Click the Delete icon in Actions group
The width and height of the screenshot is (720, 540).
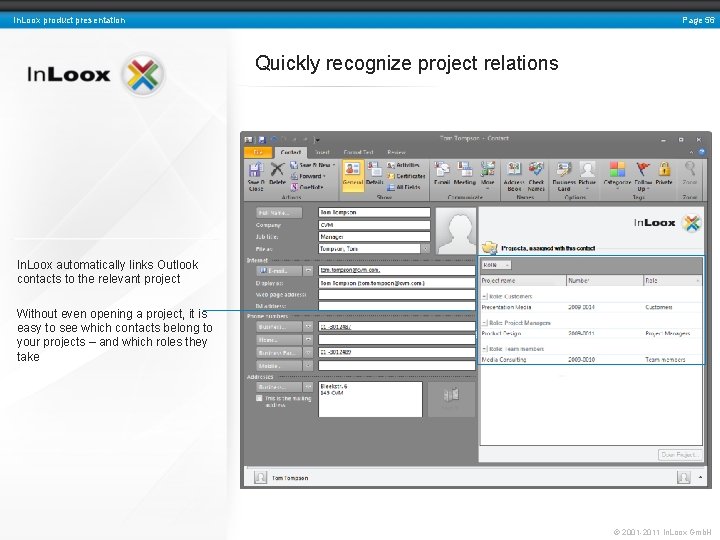click(x=277, y=174)
